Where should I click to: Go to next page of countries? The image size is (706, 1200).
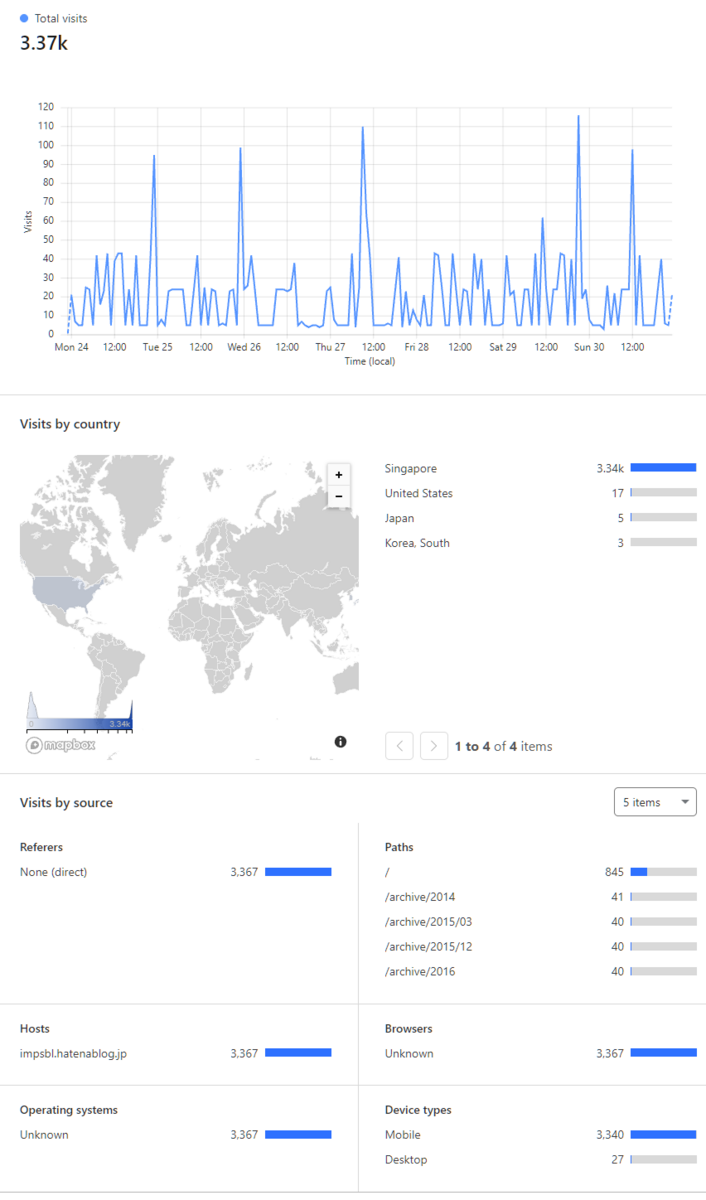click(x=434, y=746)
